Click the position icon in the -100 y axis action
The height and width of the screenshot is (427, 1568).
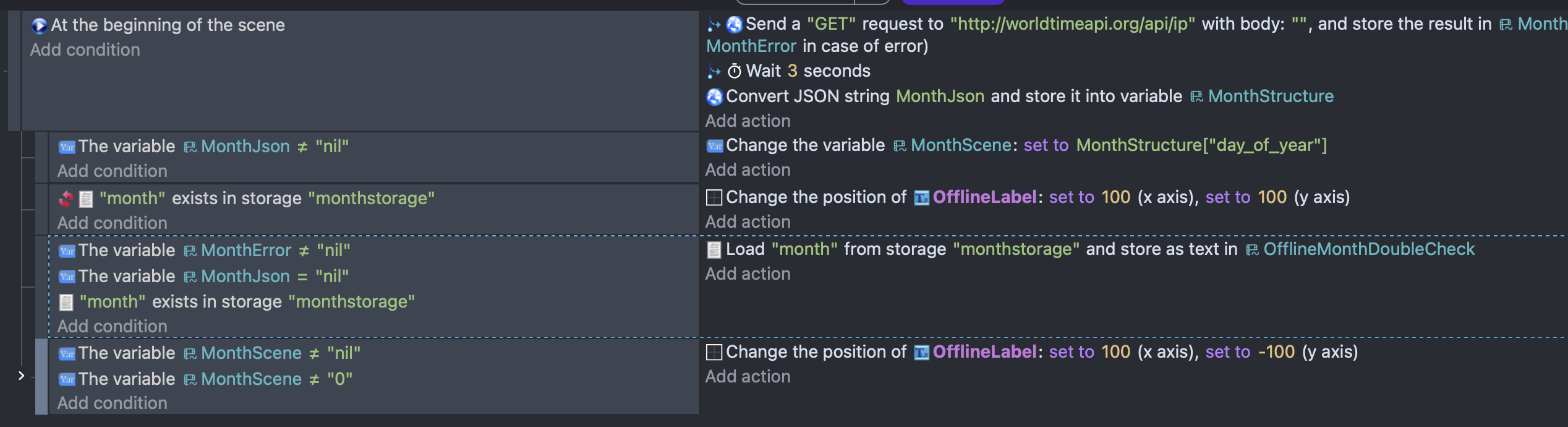pyautogui.click(x=714, y=352)
